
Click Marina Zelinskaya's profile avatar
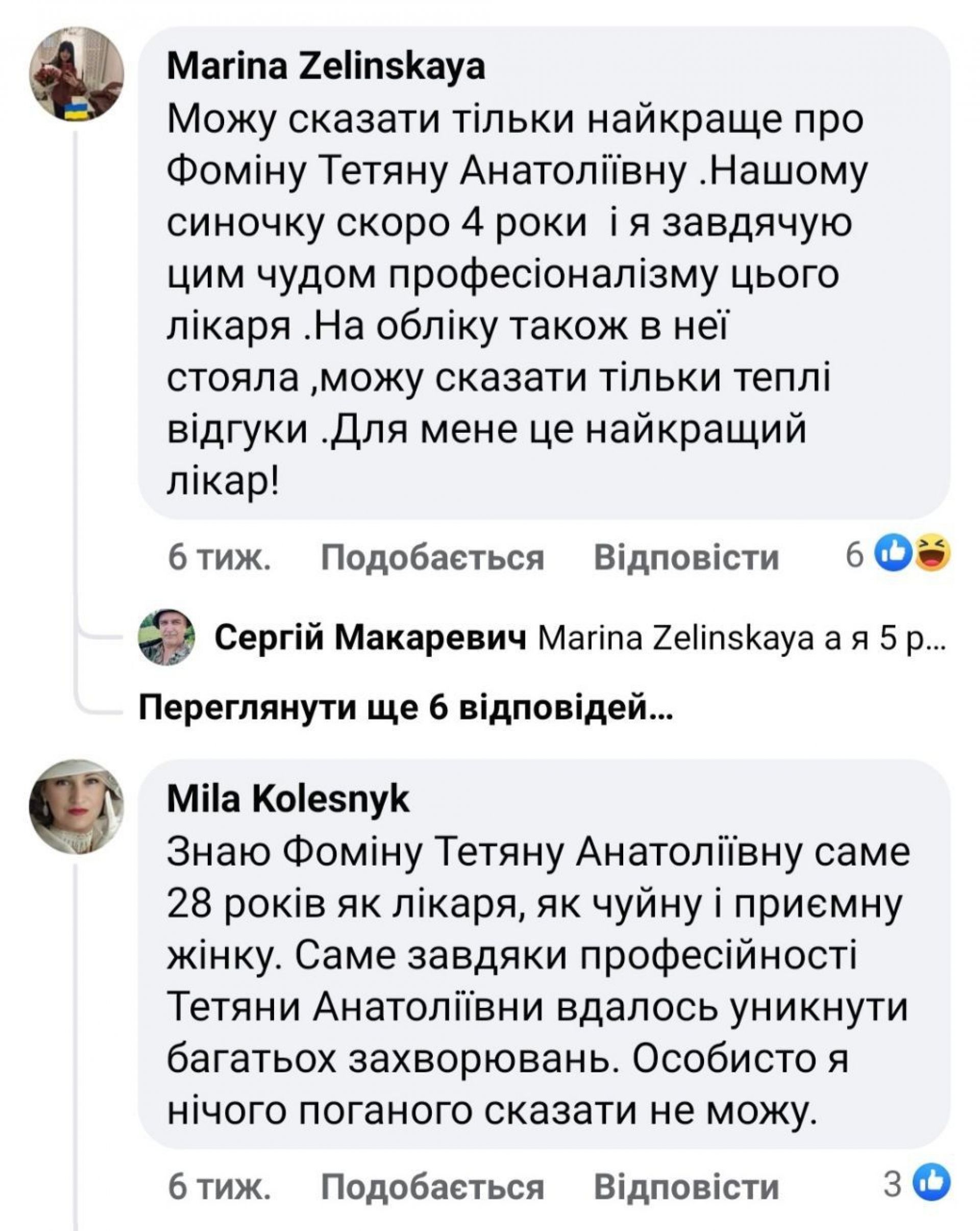[77, 74]
